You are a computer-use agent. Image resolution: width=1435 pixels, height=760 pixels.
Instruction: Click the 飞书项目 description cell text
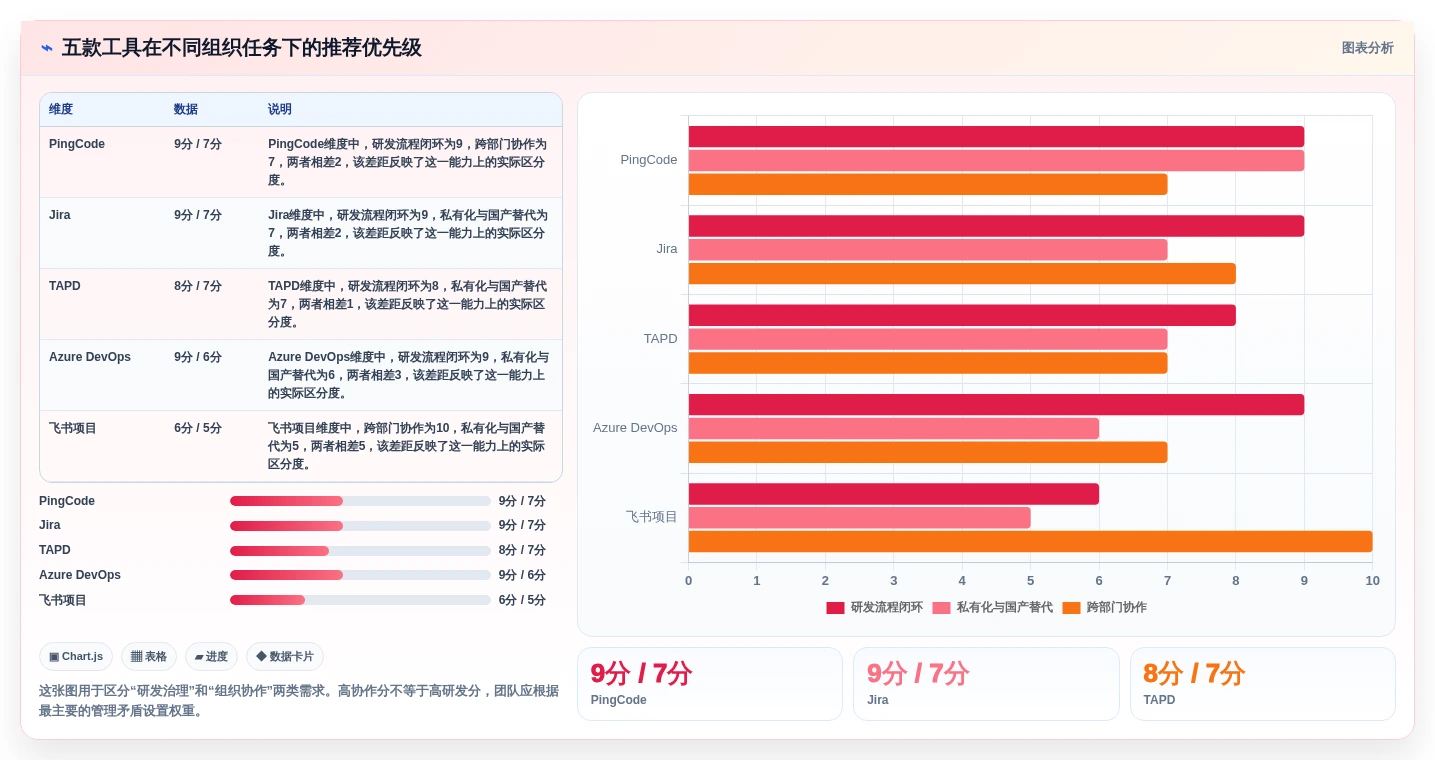pos(407,446)
